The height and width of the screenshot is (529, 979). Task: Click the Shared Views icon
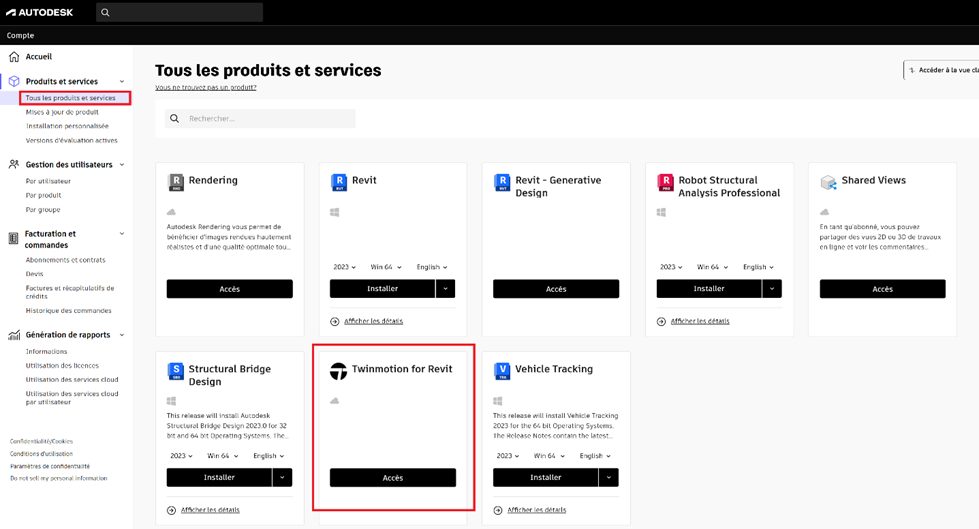tap(829, 182)
